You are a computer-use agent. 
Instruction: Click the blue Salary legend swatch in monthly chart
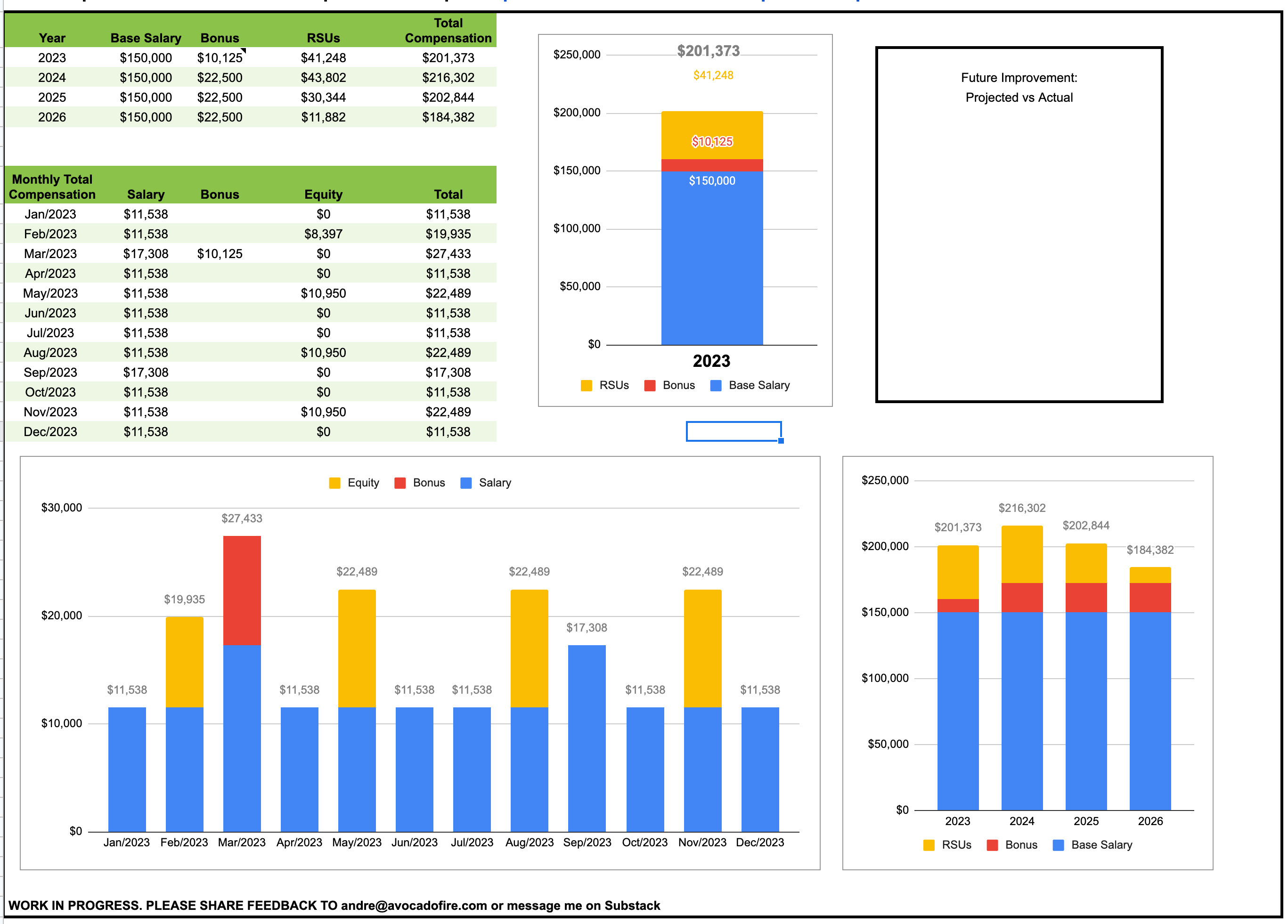coord(465,483)
